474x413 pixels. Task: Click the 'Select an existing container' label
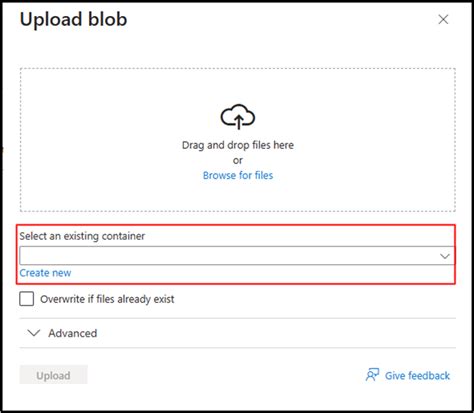click(x=82, y=236)
